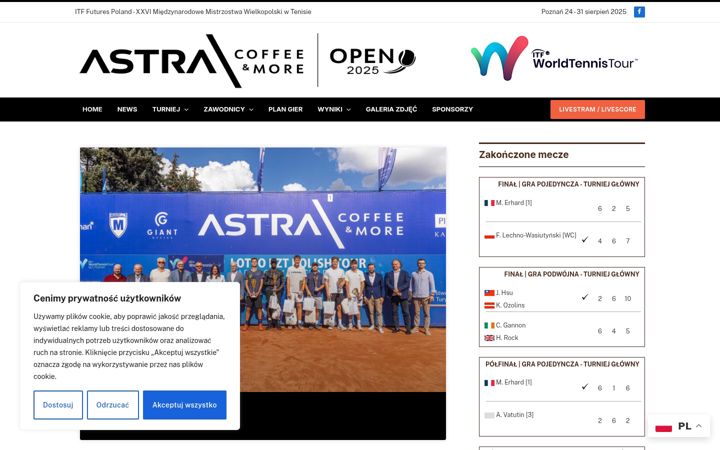Open Plan Gier menu item
This screenshot has height=450, width=720.
click(286, 109)
